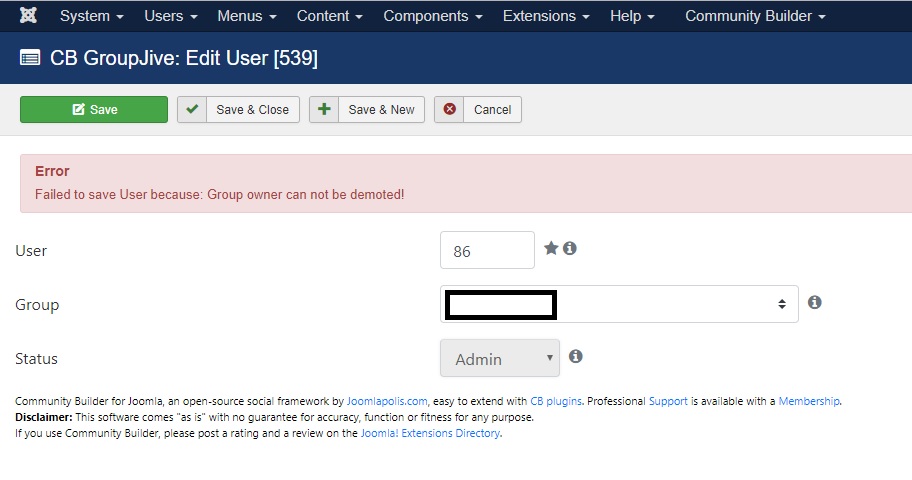Open Joomla! Extensions Directory link
Screen dimensions: 912x480
[x=430, y=433]
